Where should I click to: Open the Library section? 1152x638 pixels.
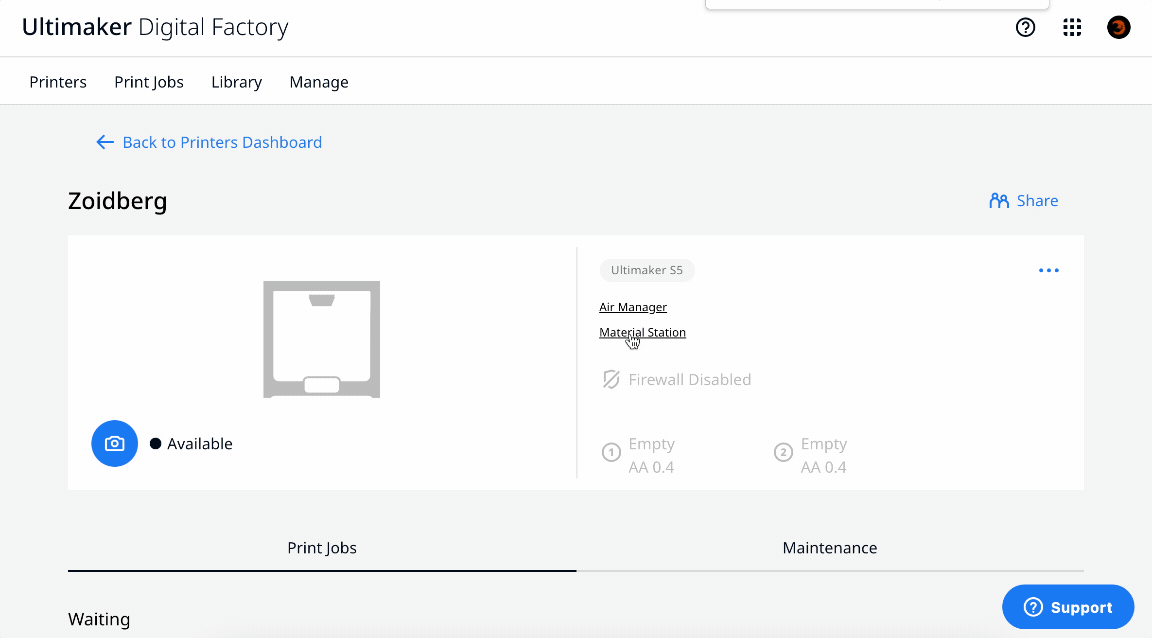tap(236, 82)
